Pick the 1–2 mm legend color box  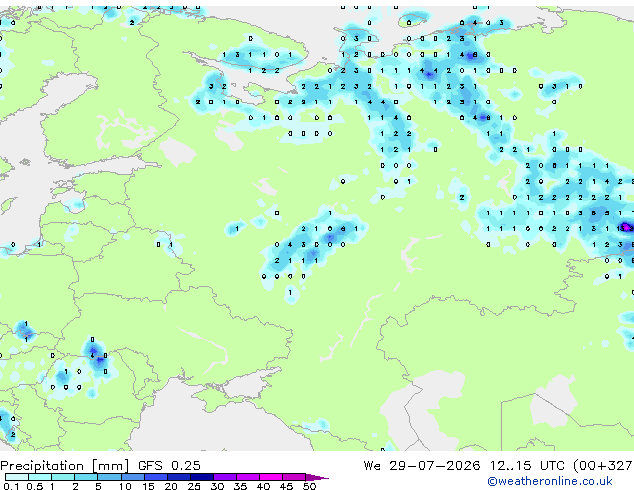(63, 477)
